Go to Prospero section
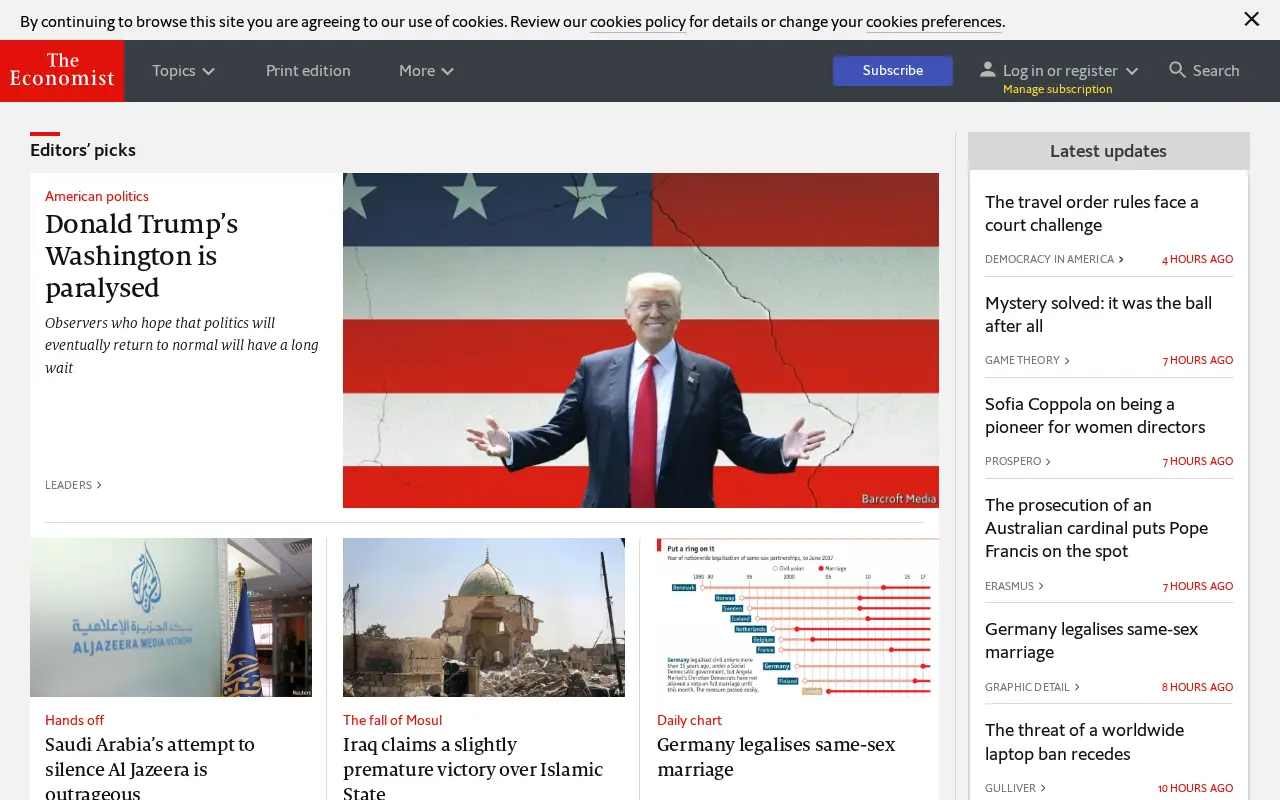Viewport: 1280px width, 800px height. (x=1018, y=461)
